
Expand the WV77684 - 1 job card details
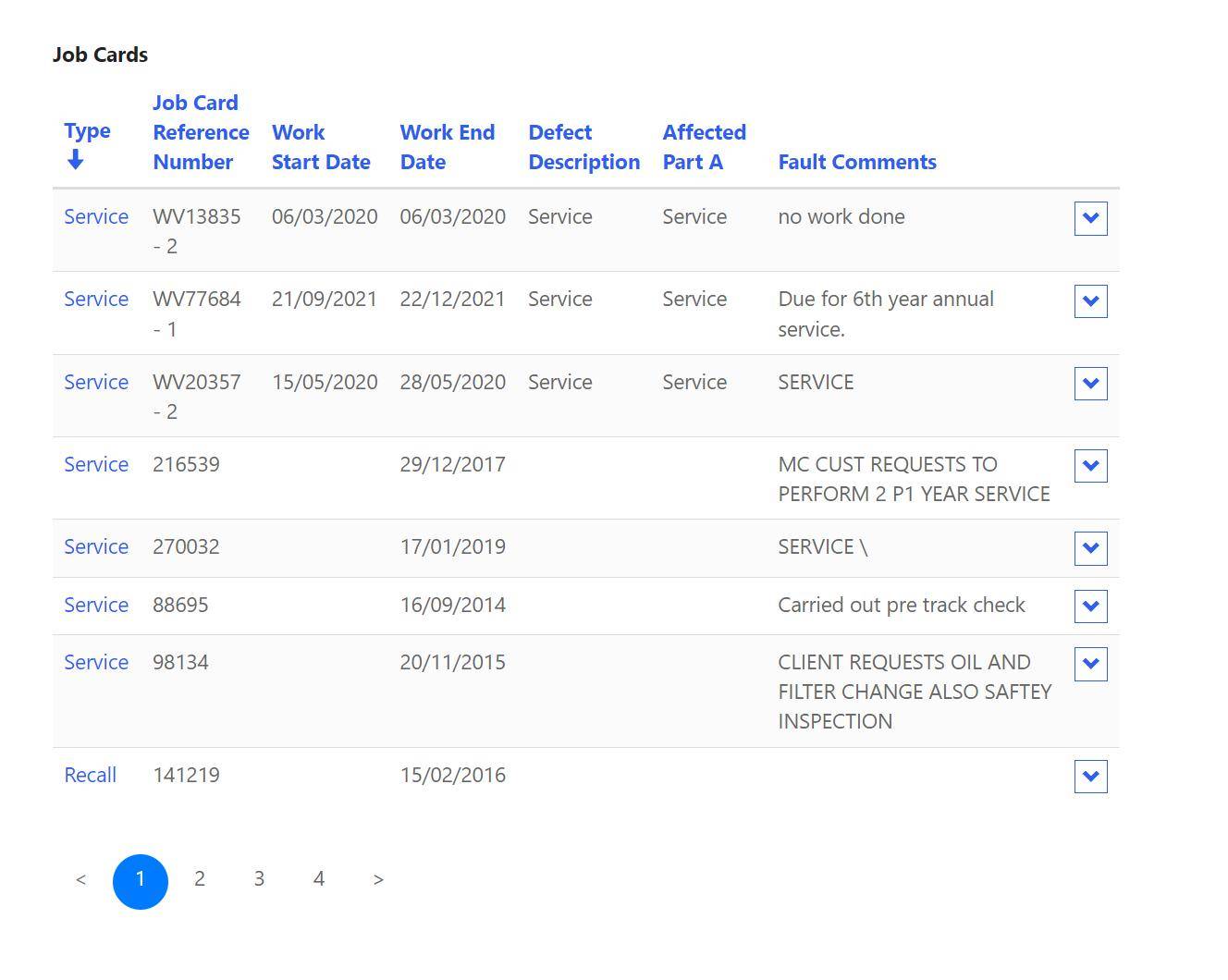pos(1090,301)
